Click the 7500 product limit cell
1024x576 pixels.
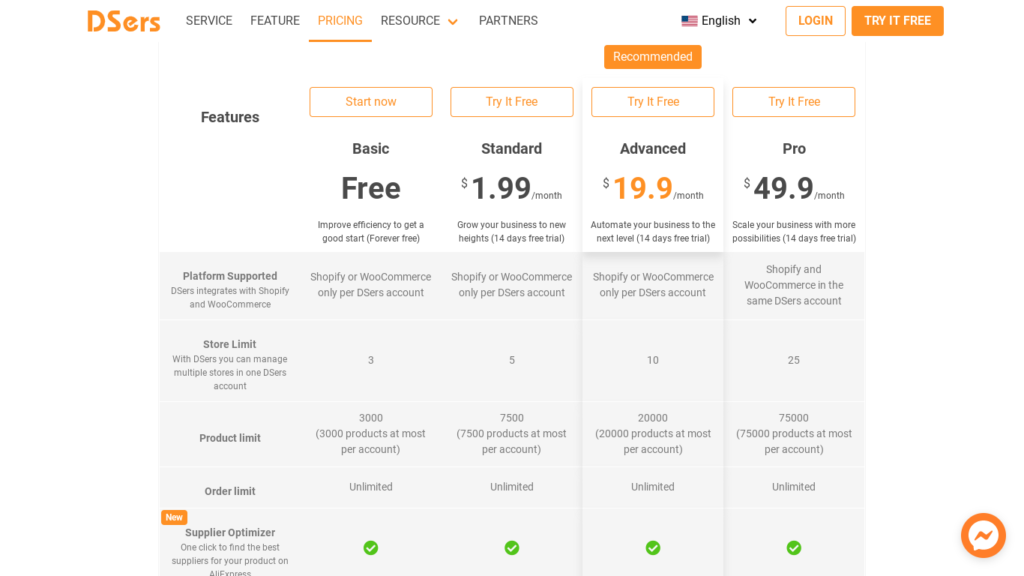511,434
